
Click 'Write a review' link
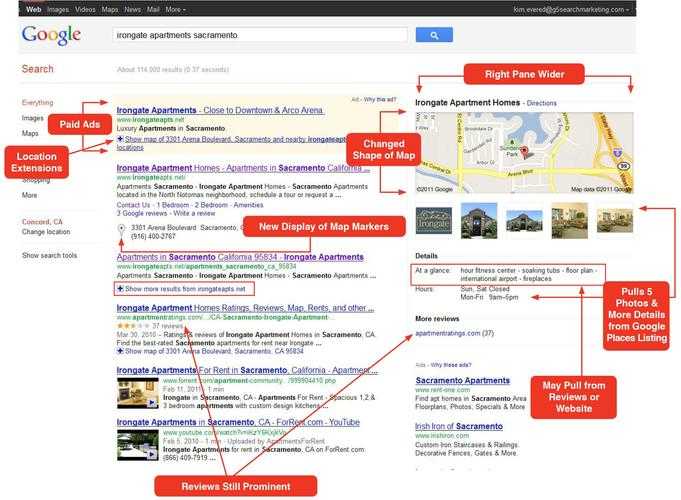(194, 213)
